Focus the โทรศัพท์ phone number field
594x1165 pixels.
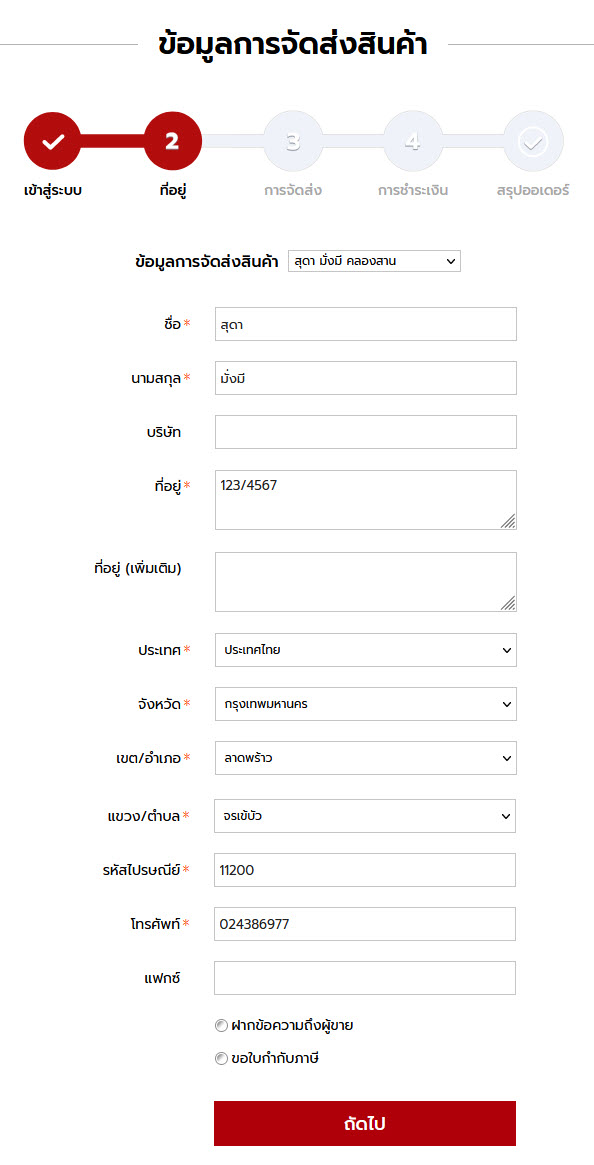(365, 924)
